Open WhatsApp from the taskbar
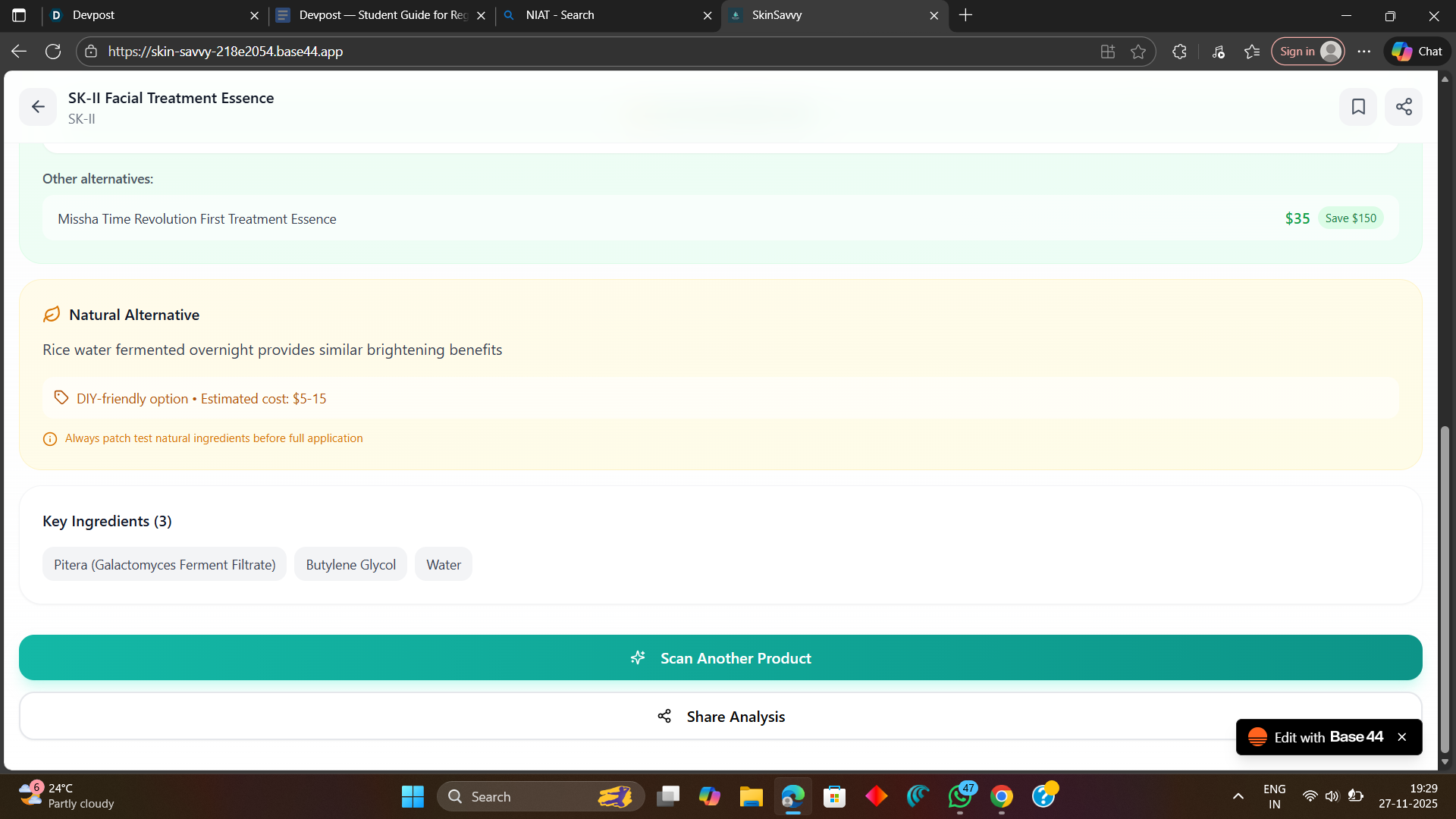This screenshot has height=819, width=1456. 960,797
